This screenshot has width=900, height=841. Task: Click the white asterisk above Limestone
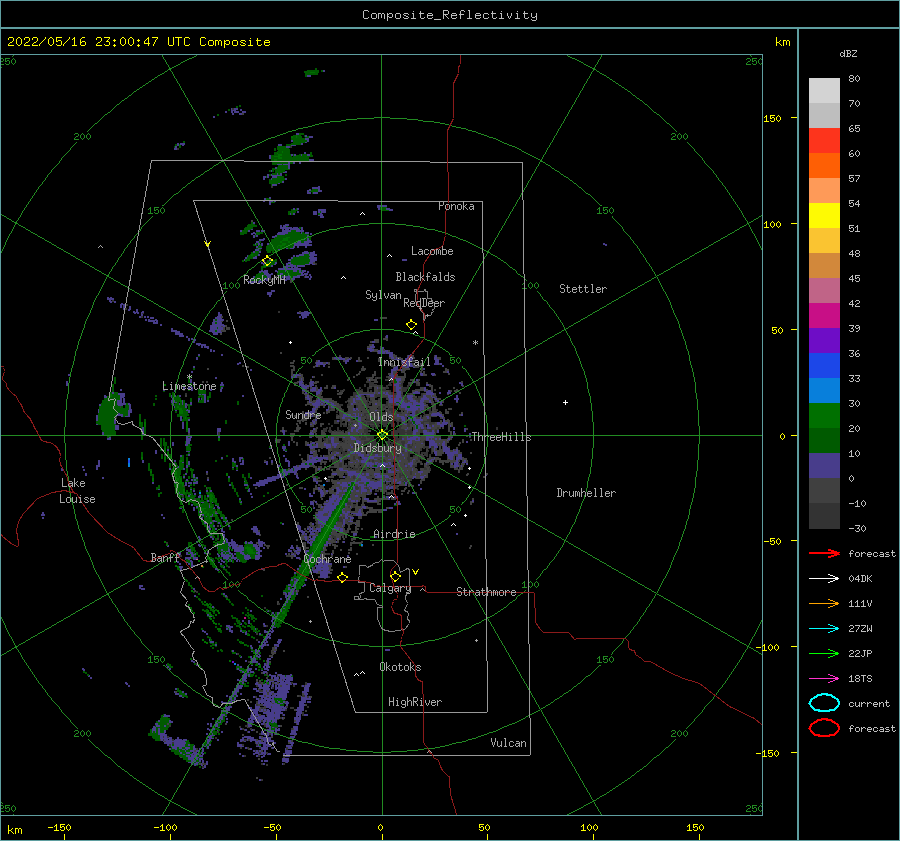pos(189,377)
